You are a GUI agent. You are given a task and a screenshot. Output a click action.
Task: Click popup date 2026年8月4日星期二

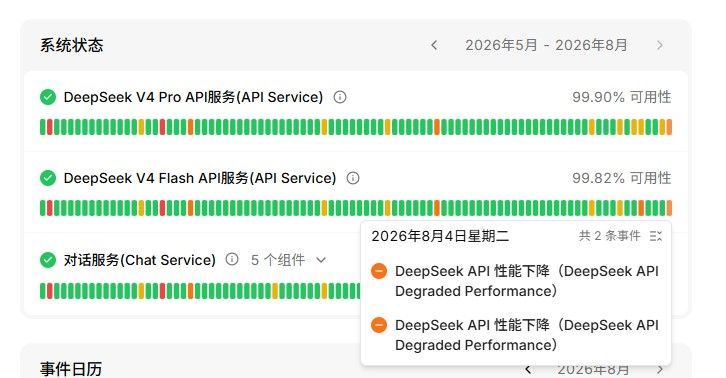tap(440, 236)
